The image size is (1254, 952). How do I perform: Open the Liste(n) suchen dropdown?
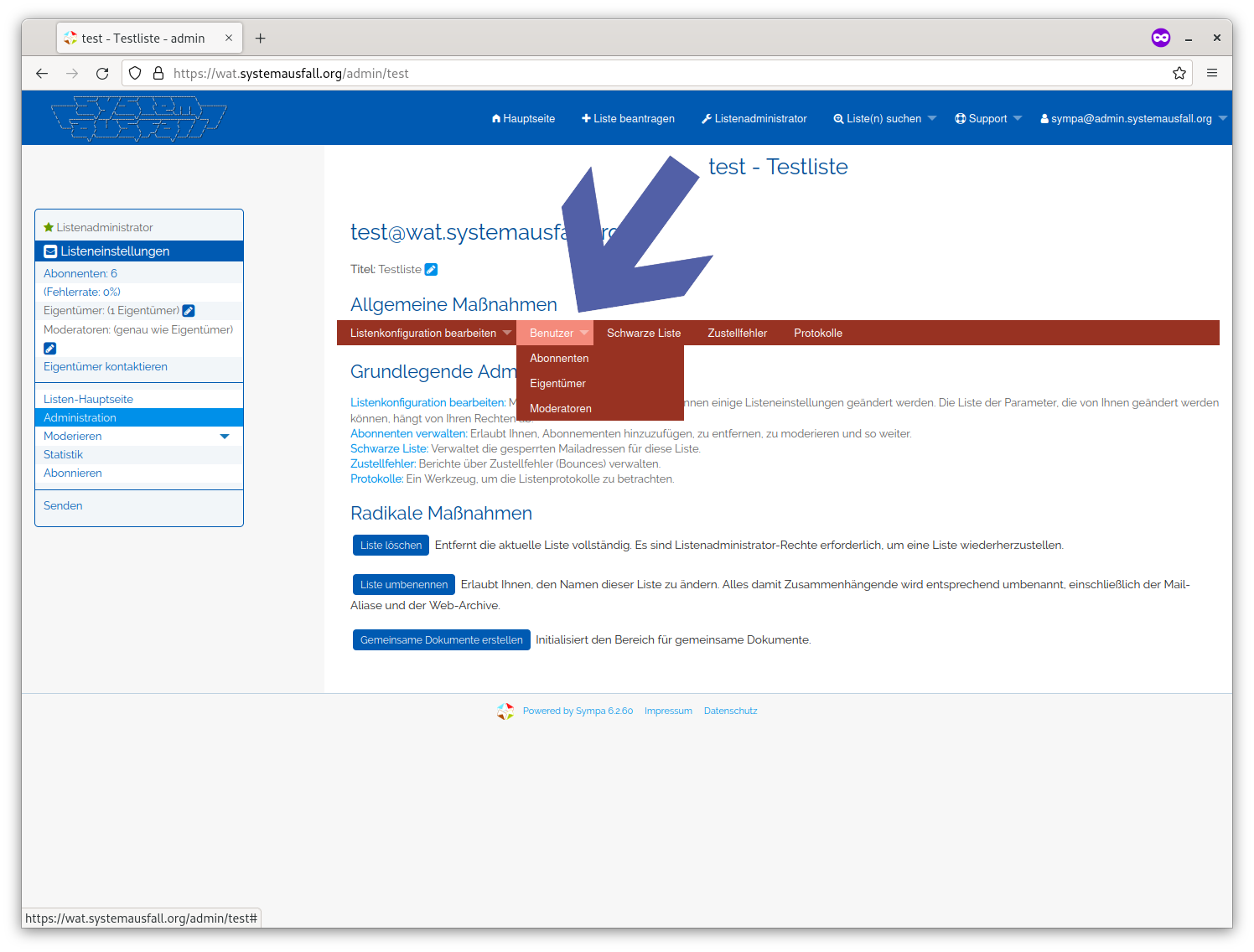(884, 118)
